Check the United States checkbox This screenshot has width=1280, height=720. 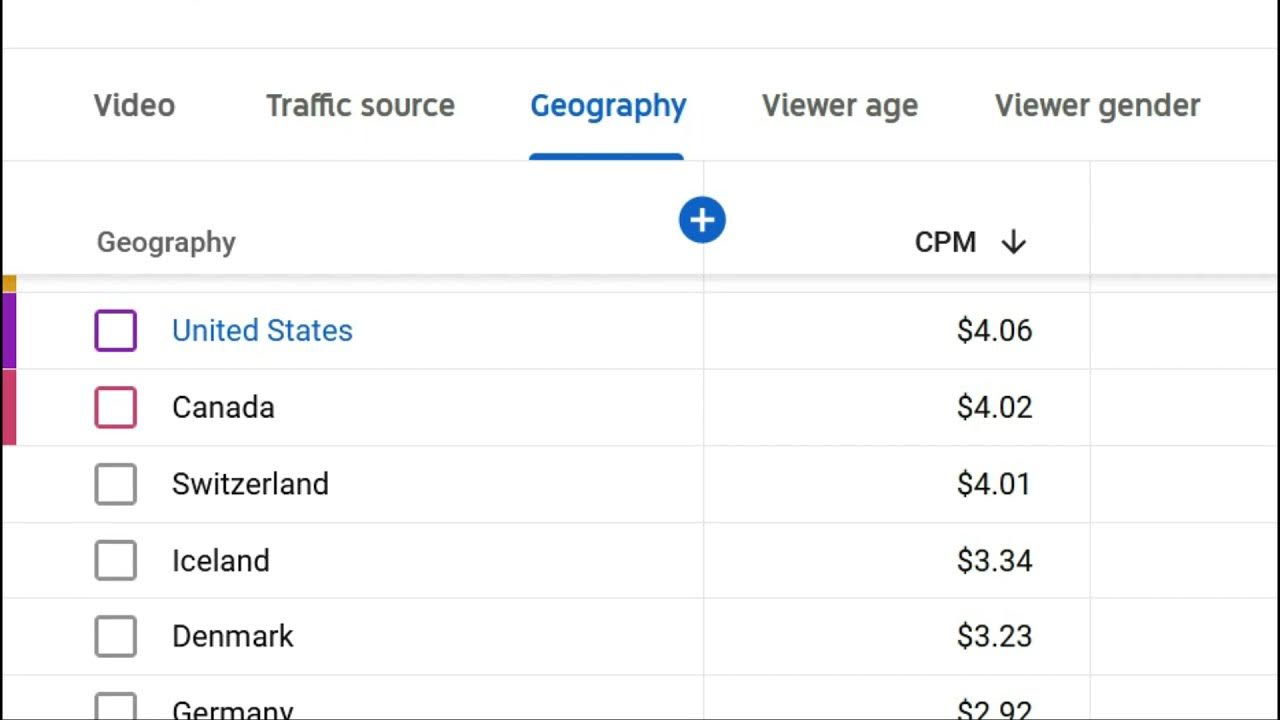pos(116,331)
